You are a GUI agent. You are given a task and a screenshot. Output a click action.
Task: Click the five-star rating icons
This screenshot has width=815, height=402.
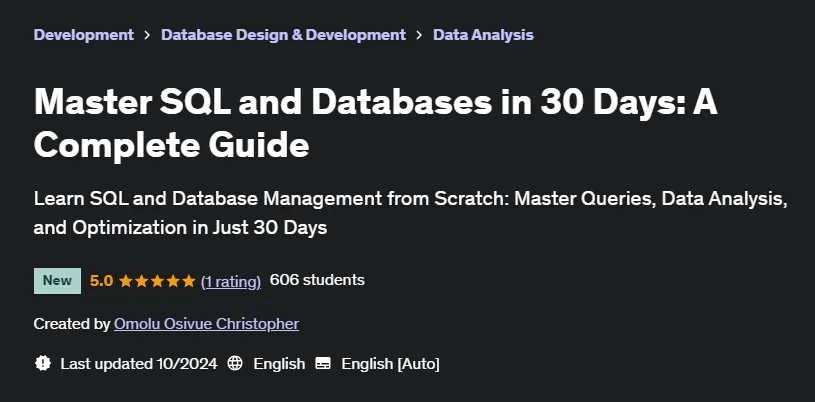pos(157,281)
